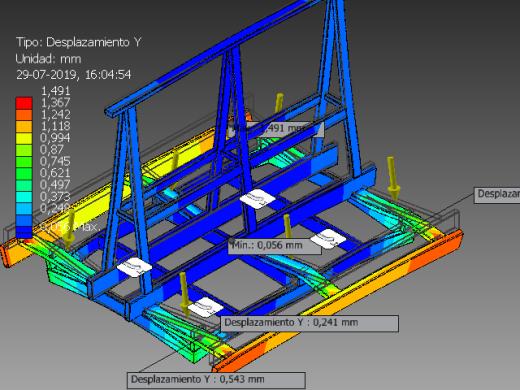Click the Tipo: Desplazamiento Y title text

pyautogui.click(x=79, y=42)
